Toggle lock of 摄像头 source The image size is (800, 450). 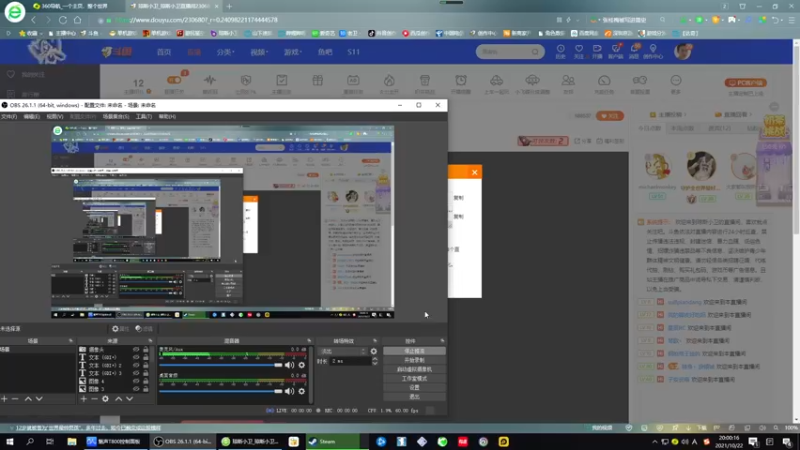click(x=146, y=349)
